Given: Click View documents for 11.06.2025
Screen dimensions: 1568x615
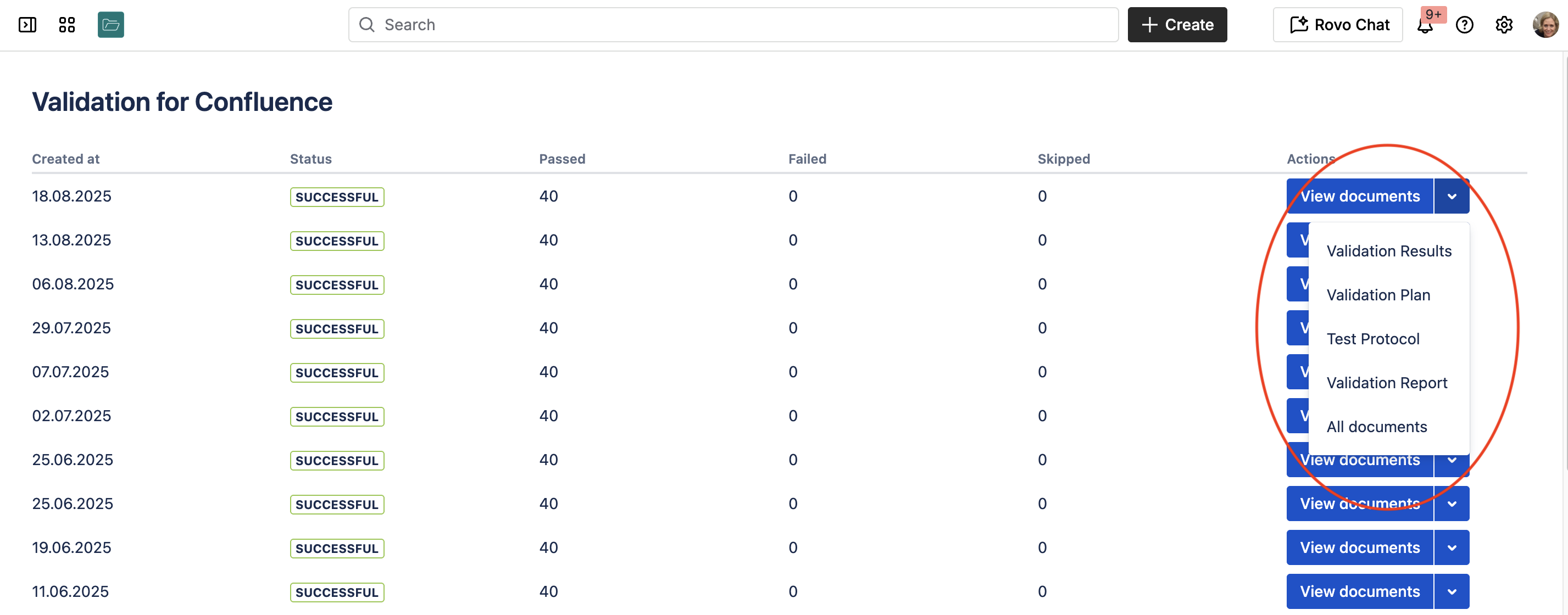Looking at the screenshot, I should click(1360, 591).
